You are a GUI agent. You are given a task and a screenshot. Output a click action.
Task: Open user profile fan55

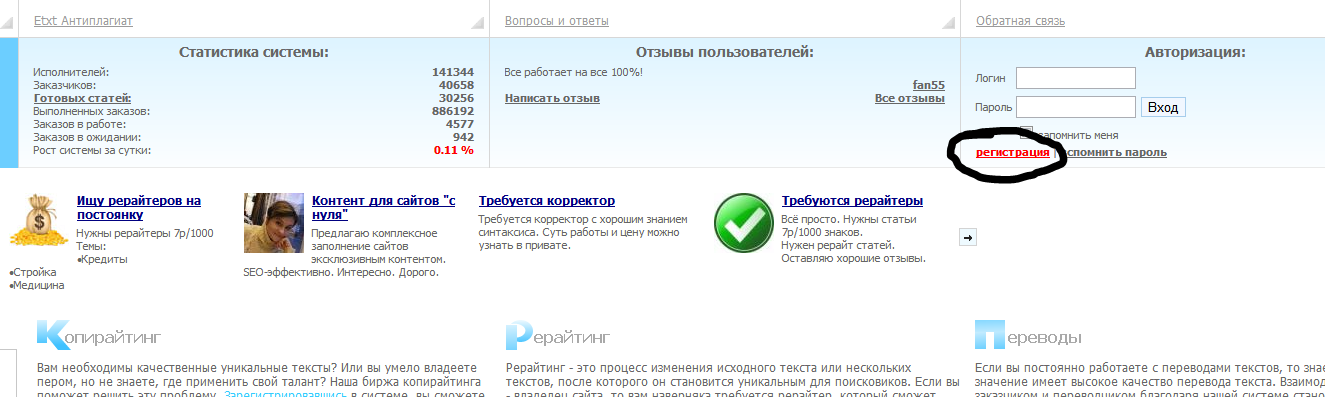(x=929, y=85)
